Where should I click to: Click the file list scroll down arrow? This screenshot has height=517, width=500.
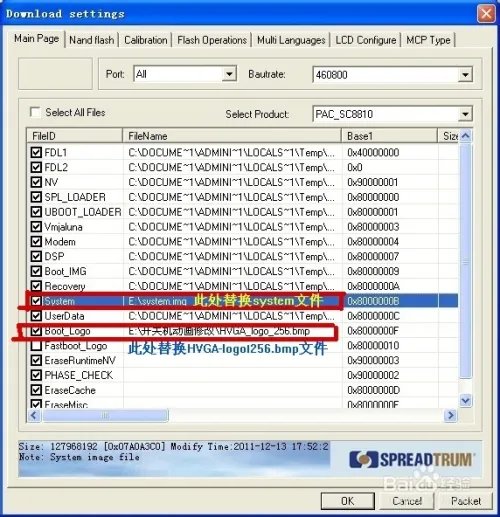(x=466, y=400)
